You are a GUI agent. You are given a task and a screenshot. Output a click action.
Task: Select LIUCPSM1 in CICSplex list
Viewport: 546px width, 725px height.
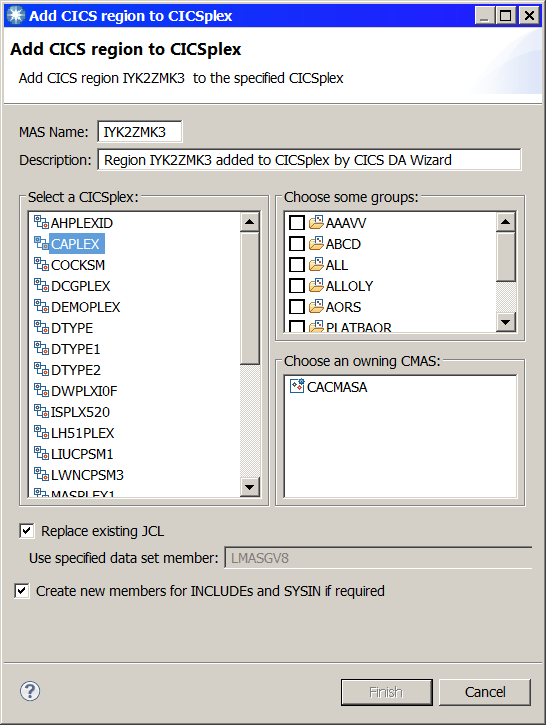[x=82, y=454]
